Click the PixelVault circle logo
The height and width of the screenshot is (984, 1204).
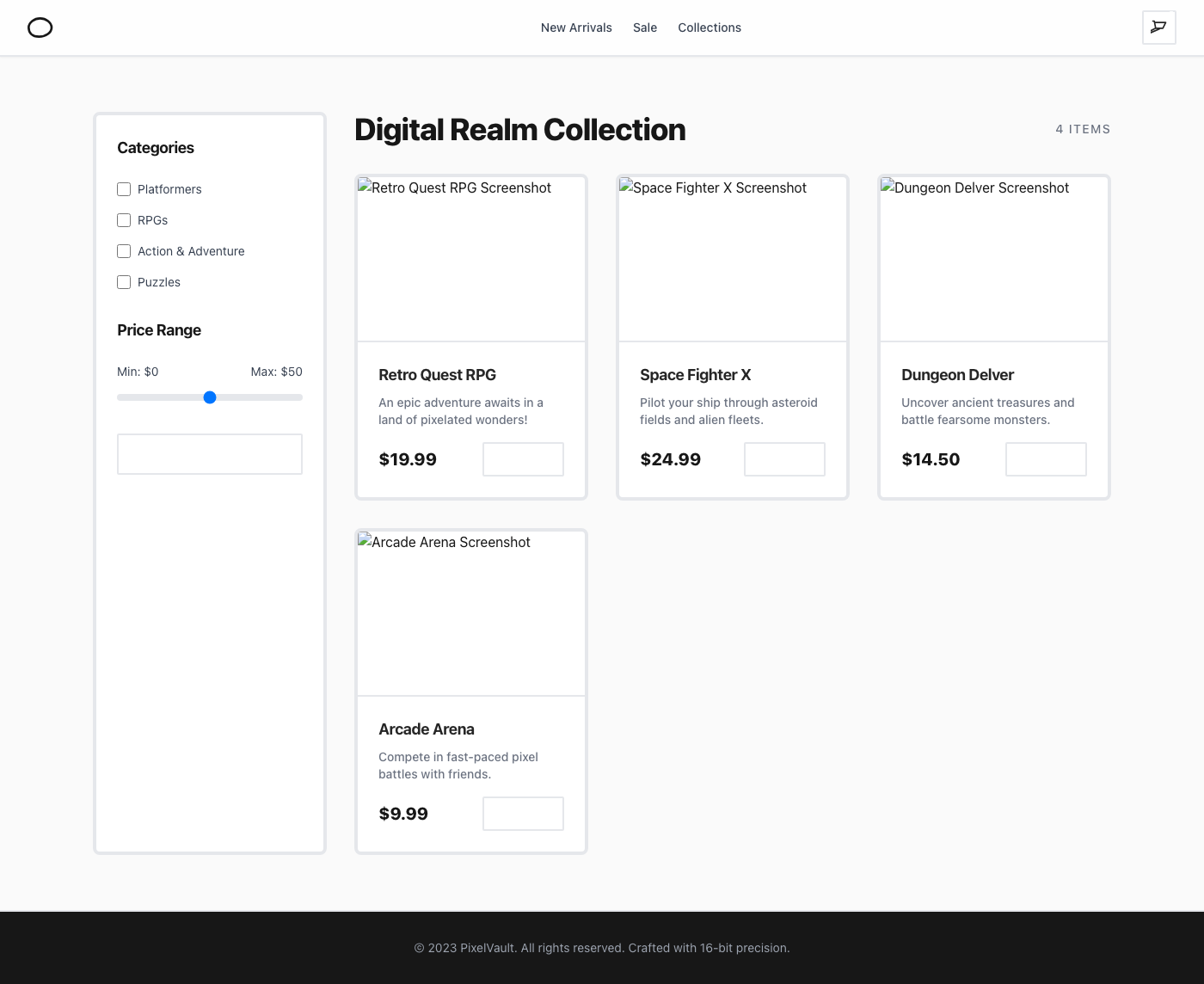pyautogui.click(x=40, y=28)
